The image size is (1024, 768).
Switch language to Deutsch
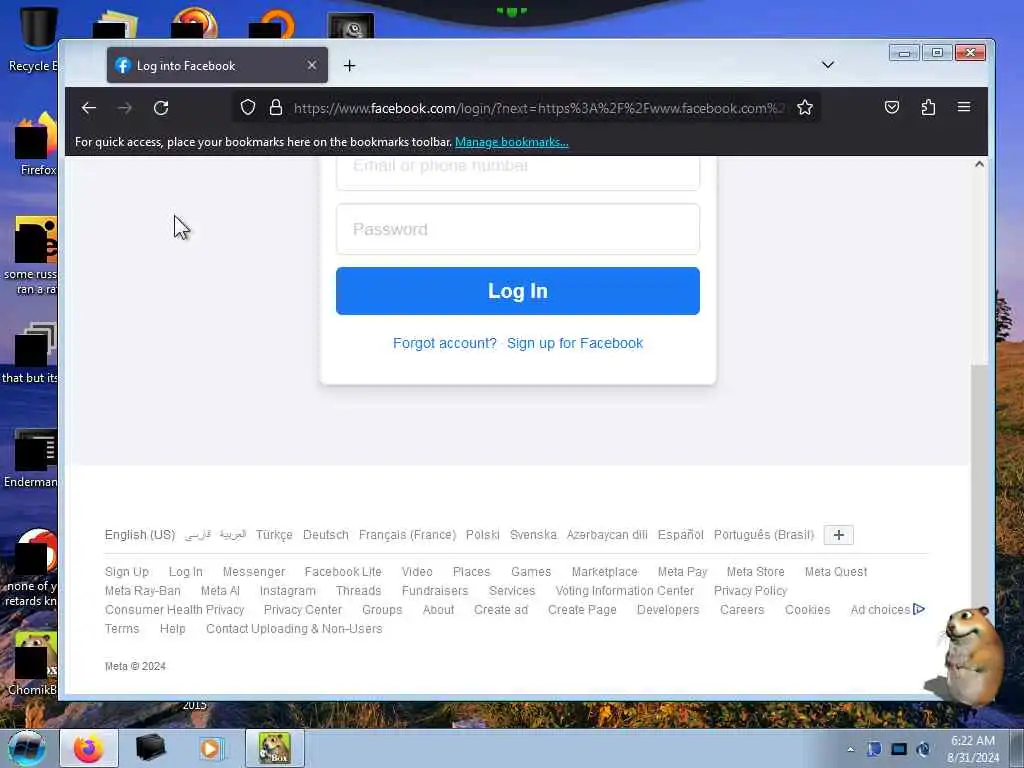click(326, 535)
